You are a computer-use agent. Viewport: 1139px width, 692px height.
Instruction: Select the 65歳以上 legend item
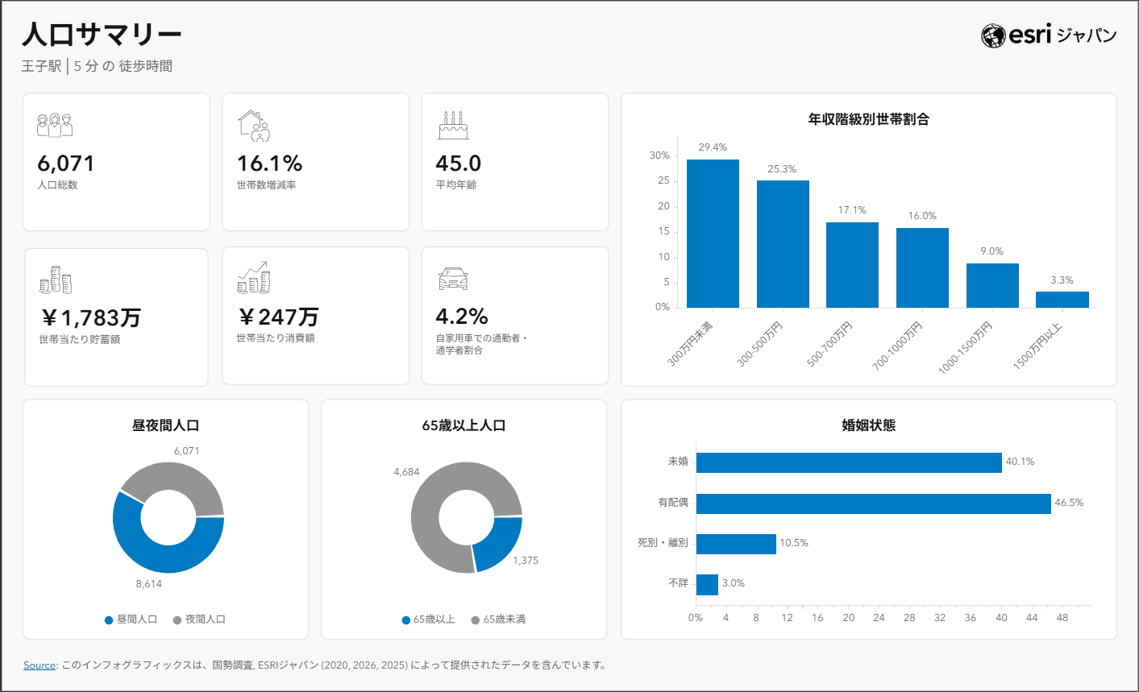click(x=428, y=620)
